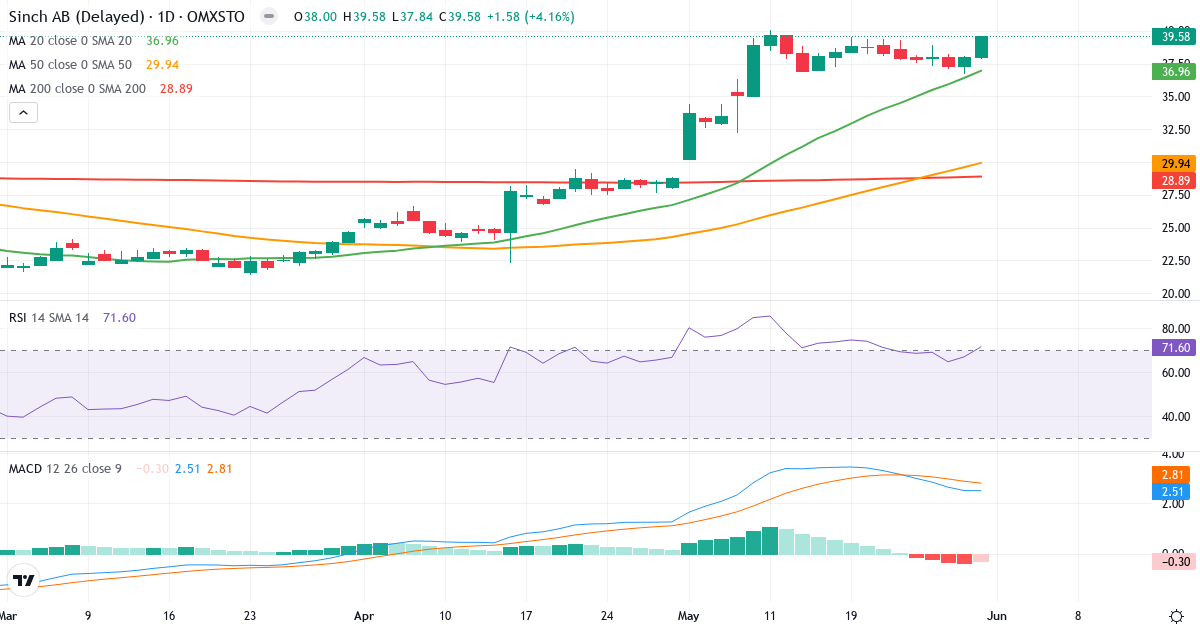Click the orange 29.94 MA 50 price tag
Image resolution: width=1200 pixels, height=630 pixels.
click(1176, 163)
